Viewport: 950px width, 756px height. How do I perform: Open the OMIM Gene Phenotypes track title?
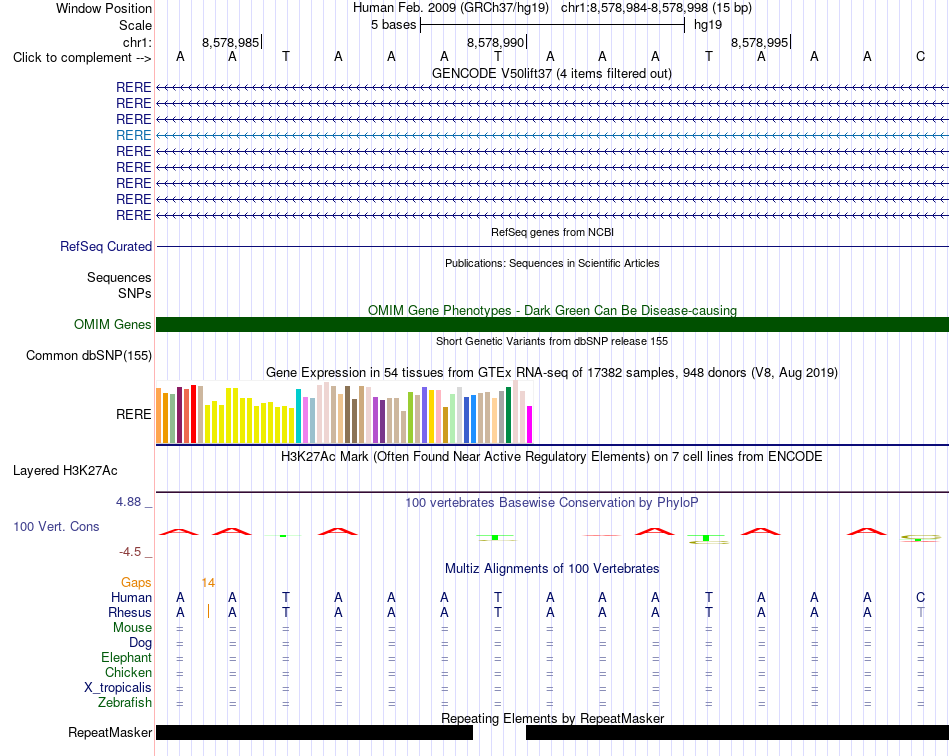[552, 310]
